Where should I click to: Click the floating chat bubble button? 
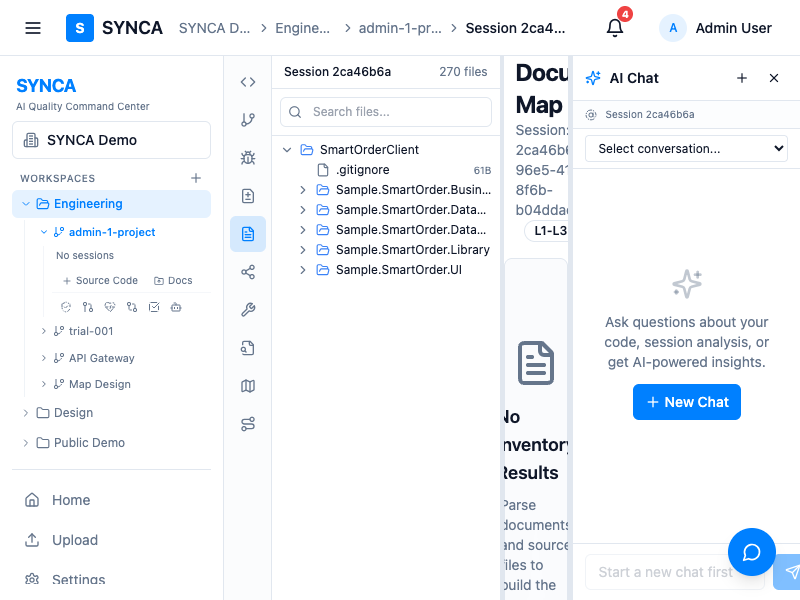click(x=752, y=552)
